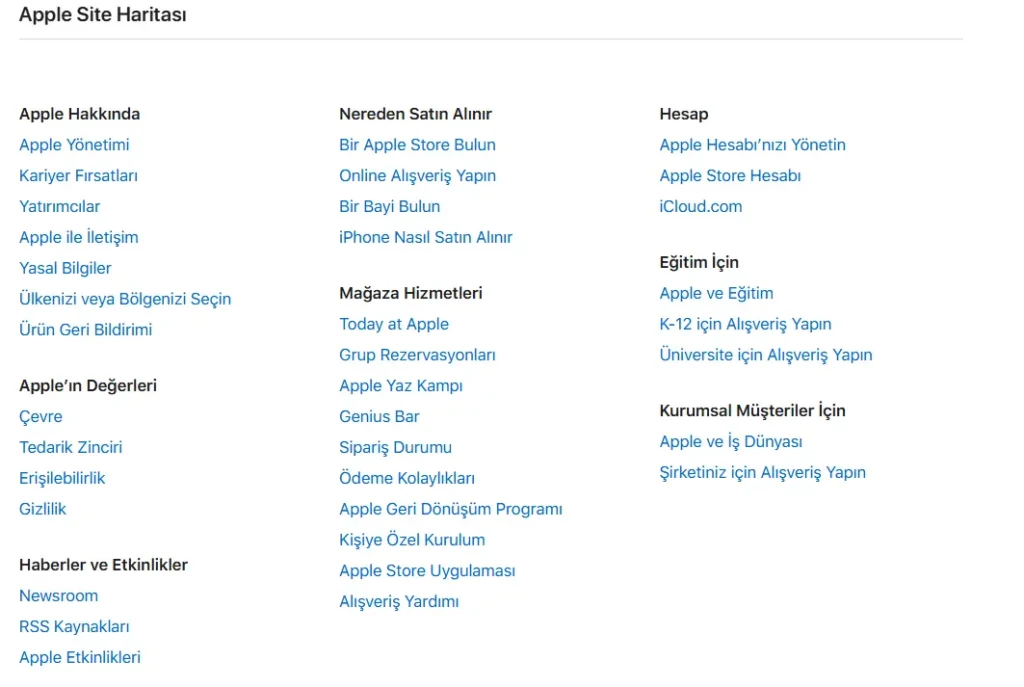Select Ülkenizi veya Bölgenizi Seçin link

click(x=125, y=299)
